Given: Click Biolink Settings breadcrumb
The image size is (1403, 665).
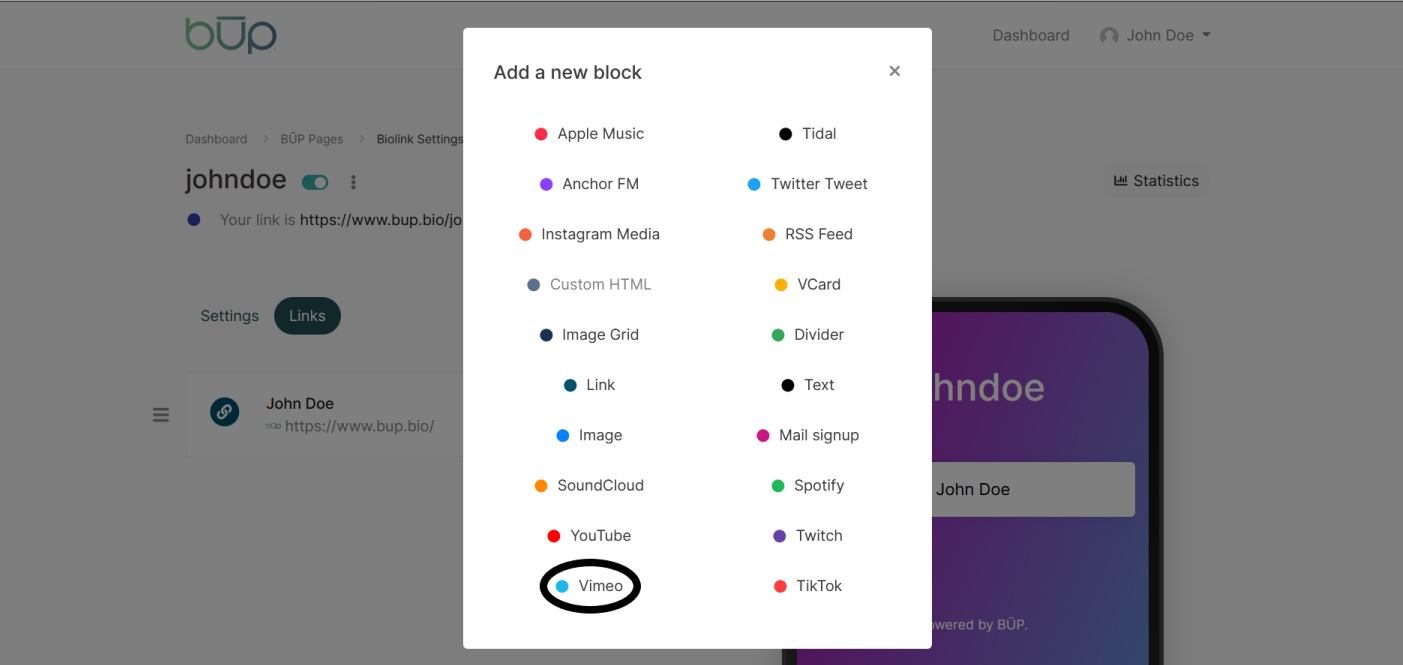Looking at the screenshot, I should [x=420, y=139].
